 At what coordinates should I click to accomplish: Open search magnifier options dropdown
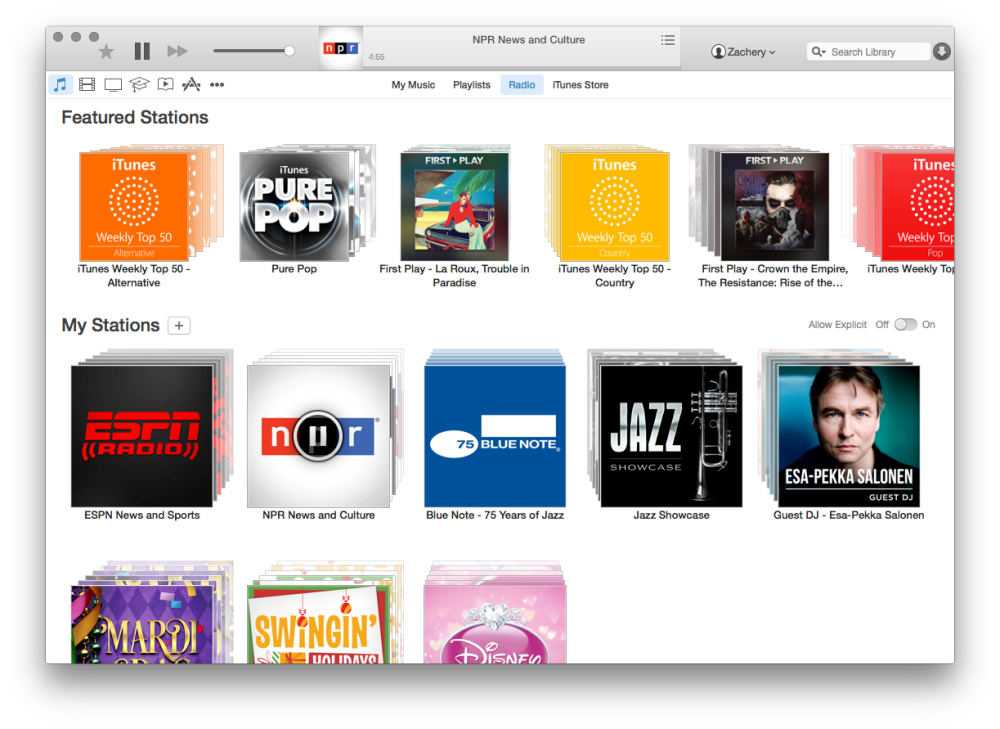[818, 52]
